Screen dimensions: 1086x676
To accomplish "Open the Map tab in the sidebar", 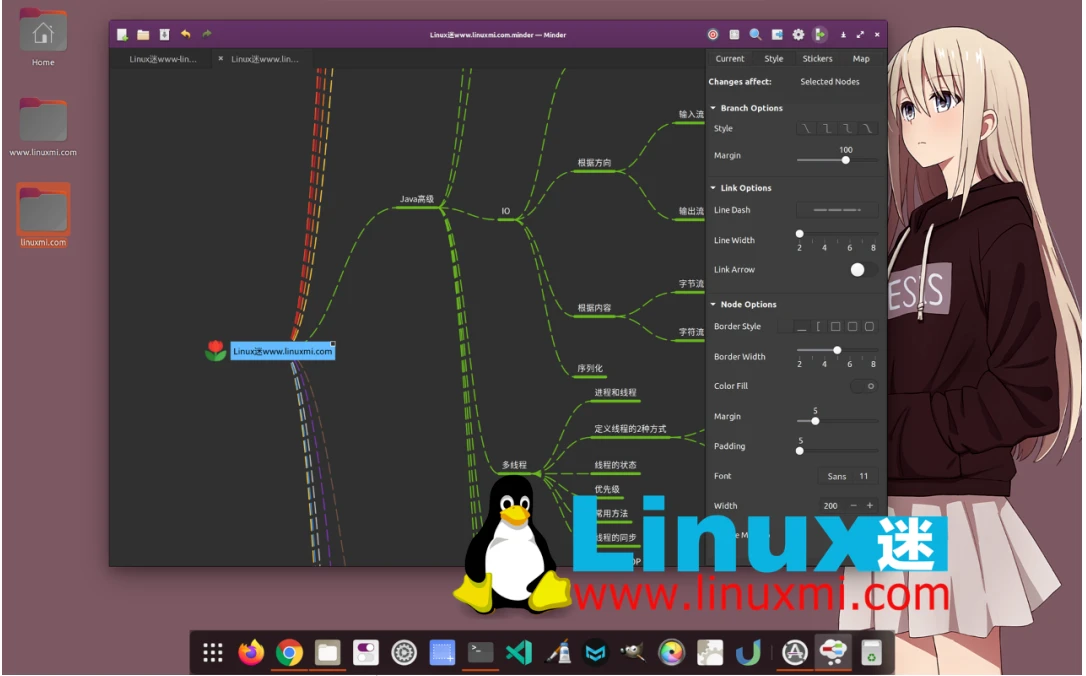I will (861, 58).
